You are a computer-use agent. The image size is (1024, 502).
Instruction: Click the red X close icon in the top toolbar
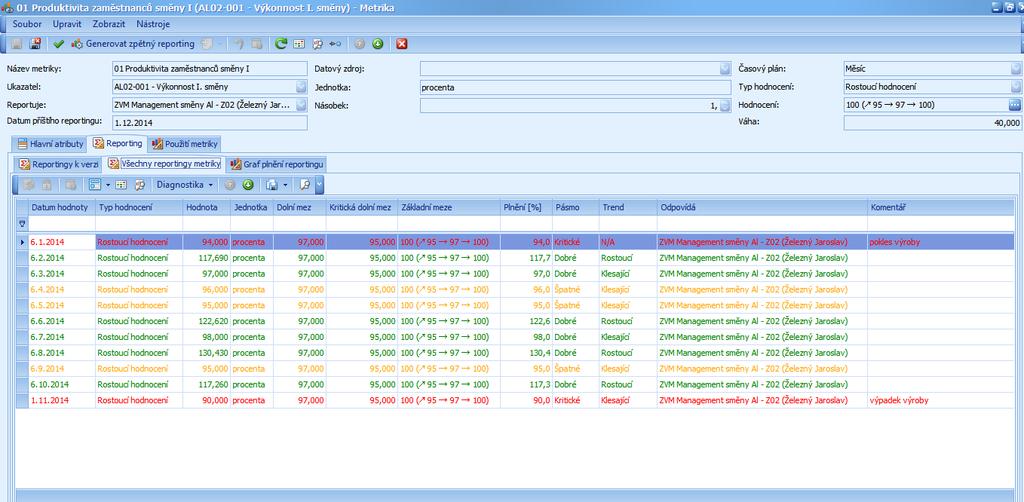402,44
